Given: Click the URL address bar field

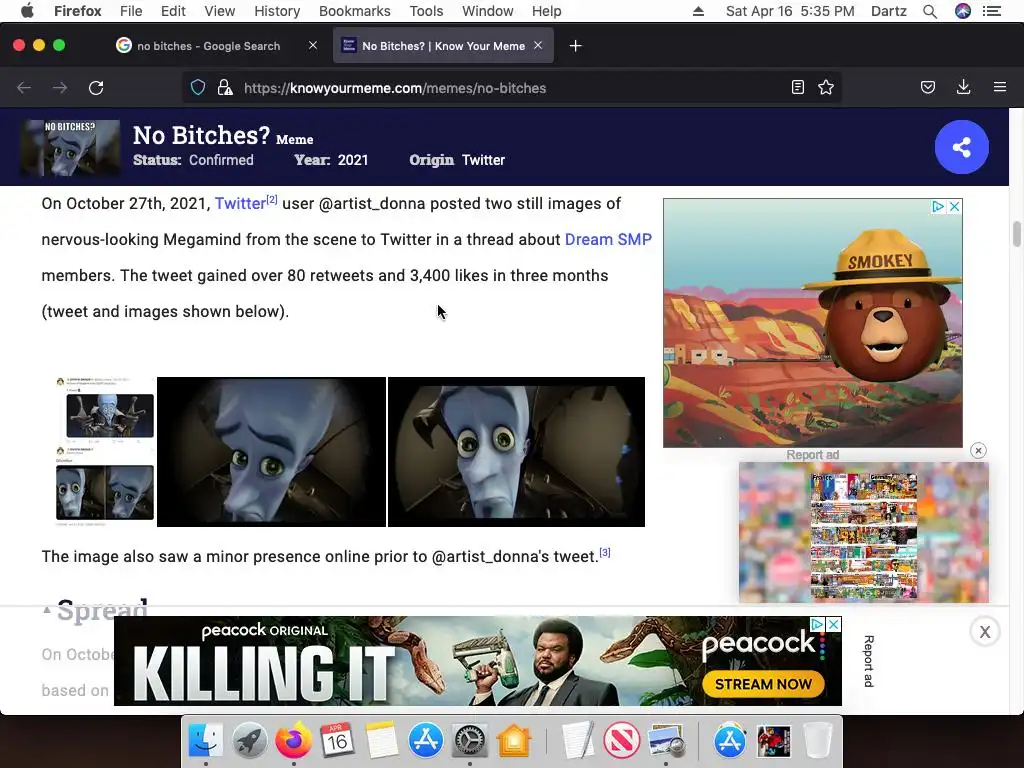Looking at the screenshot, I should click(x=511, y=88).
